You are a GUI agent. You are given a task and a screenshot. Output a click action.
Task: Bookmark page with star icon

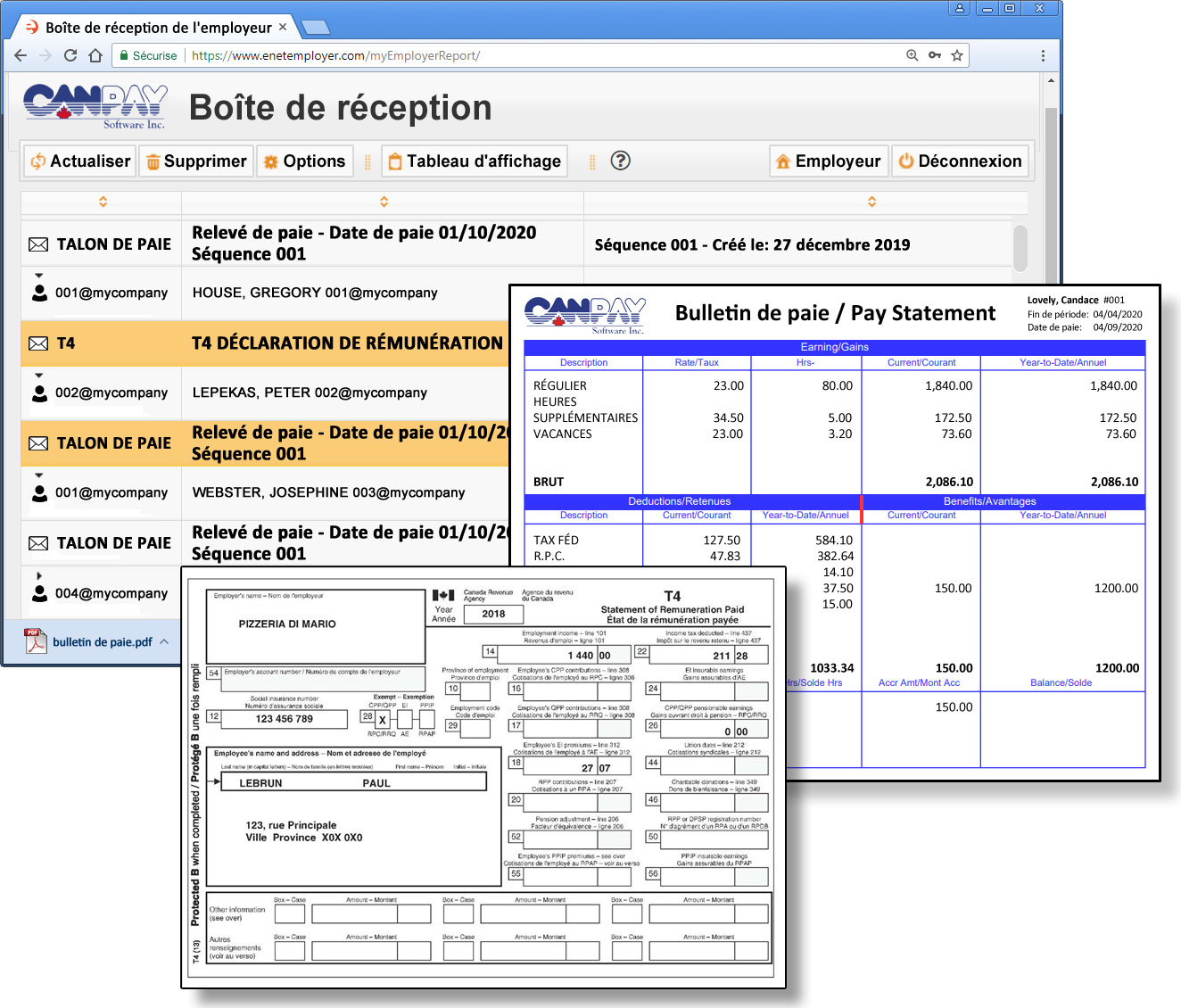click(957, 55)
